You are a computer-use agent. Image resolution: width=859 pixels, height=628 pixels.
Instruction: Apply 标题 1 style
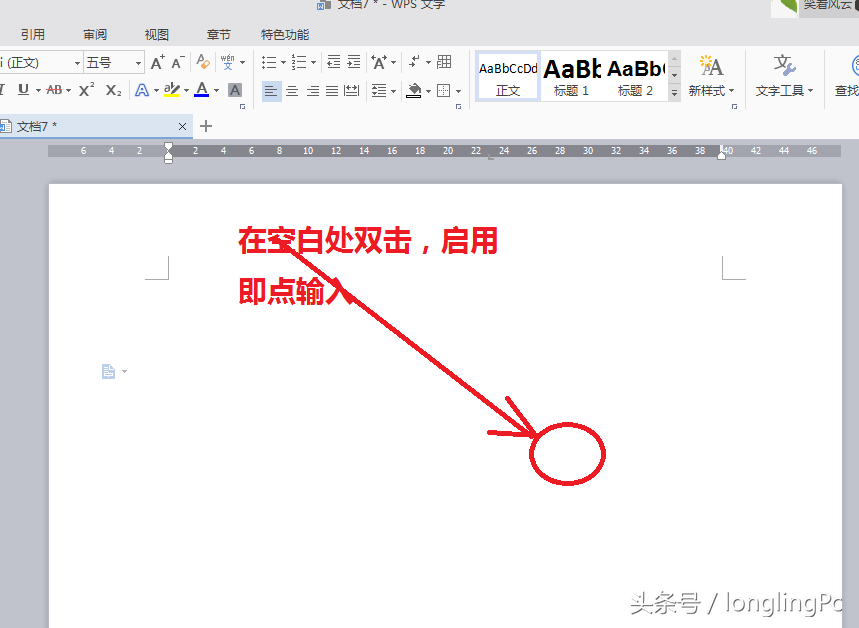pos(571,76)
